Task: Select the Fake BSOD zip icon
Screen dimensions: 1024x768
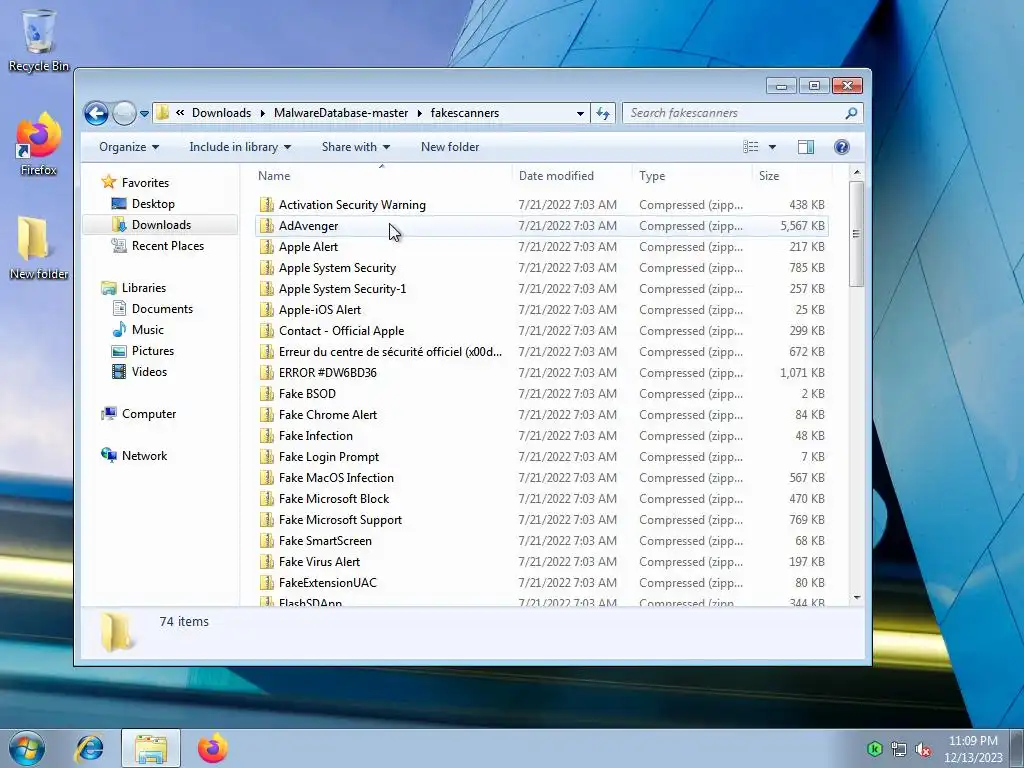Action: [x=266, y=394]
